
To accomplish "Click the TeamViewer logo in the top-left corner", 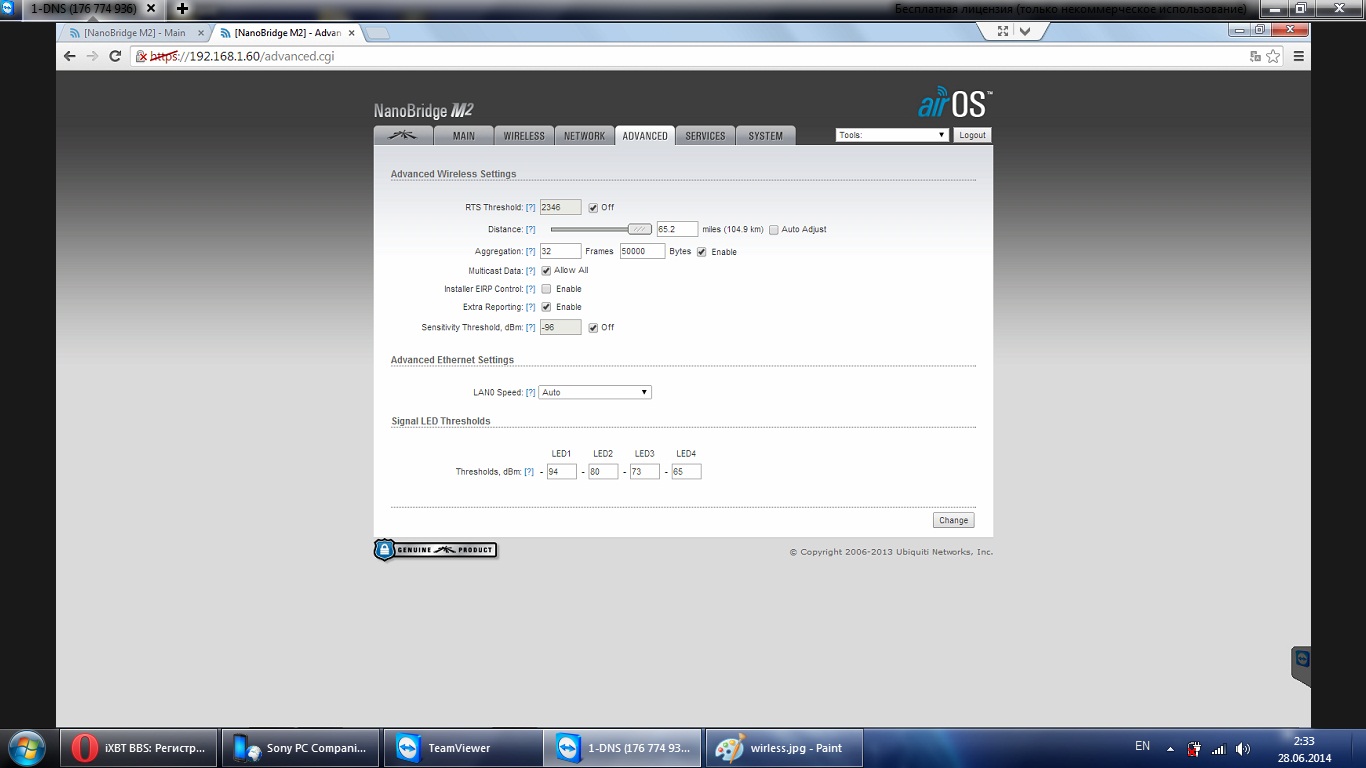I will click(8, 8).
